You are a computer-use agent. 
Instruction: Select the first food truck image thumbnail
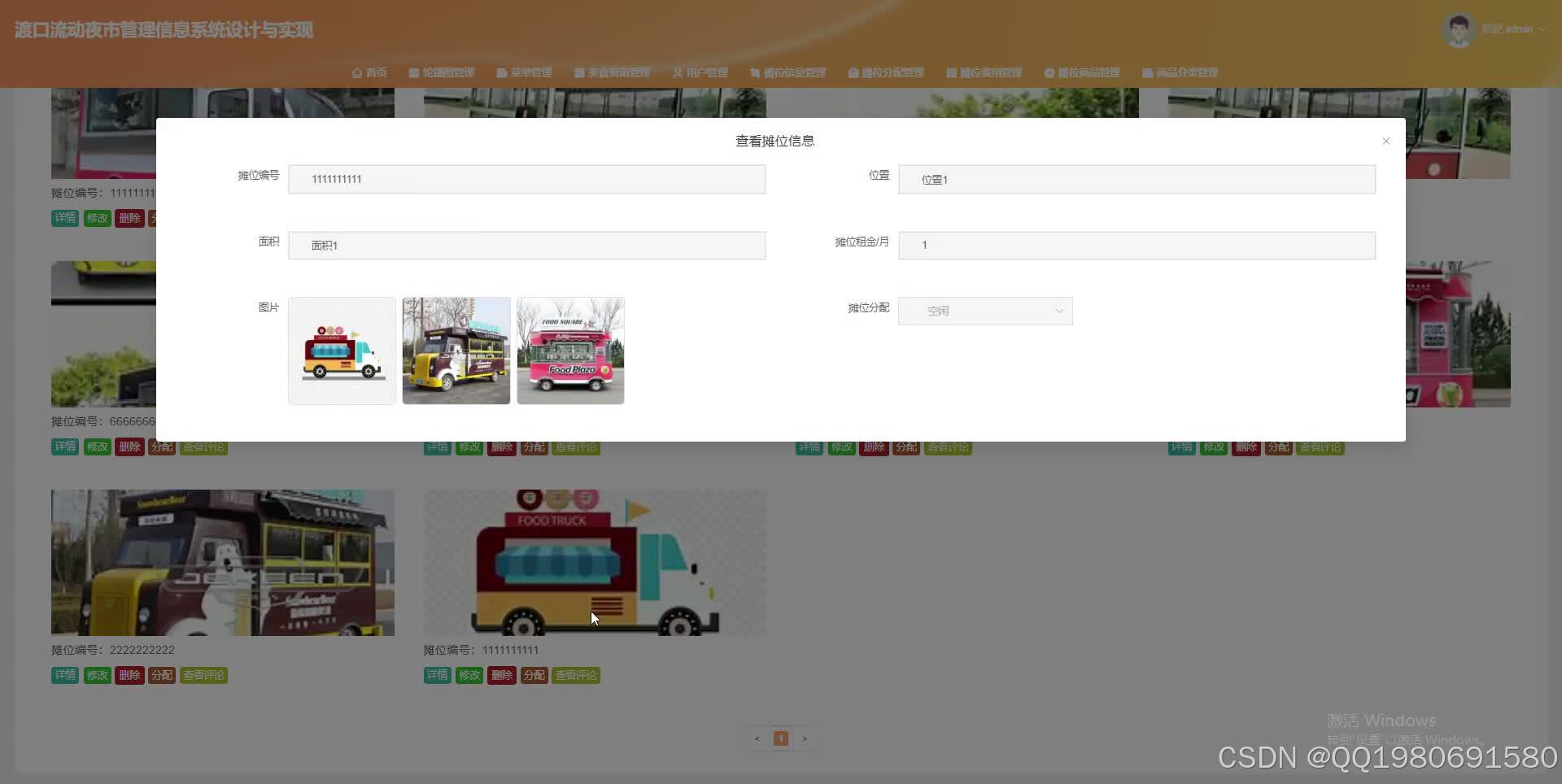pos(341,351)
